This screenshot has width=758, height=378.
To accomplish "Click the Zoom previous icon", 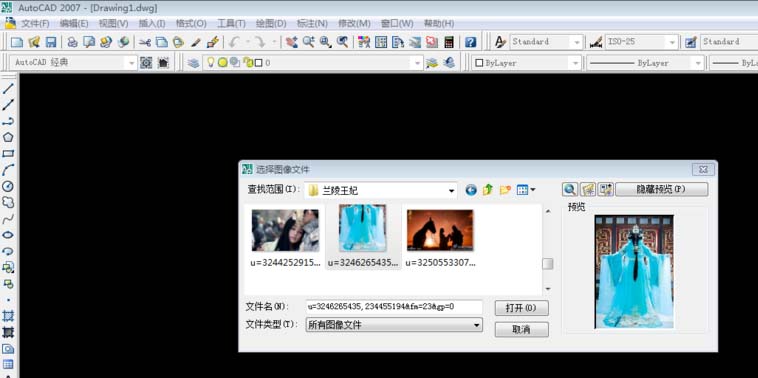I will coord(343,42).
